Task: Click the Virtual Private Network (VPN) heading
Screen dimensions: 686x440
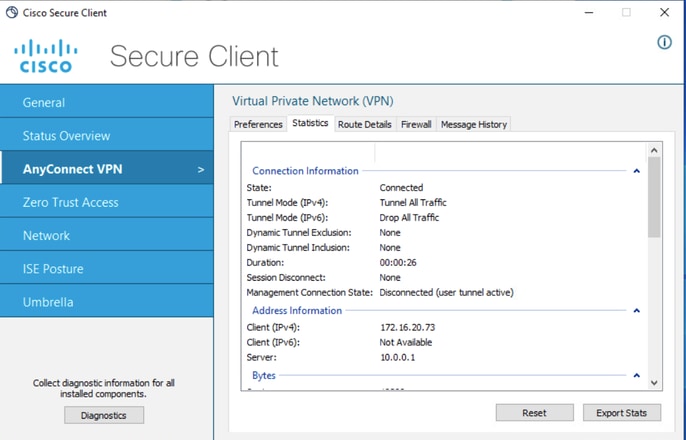Action: pos(313,101)
